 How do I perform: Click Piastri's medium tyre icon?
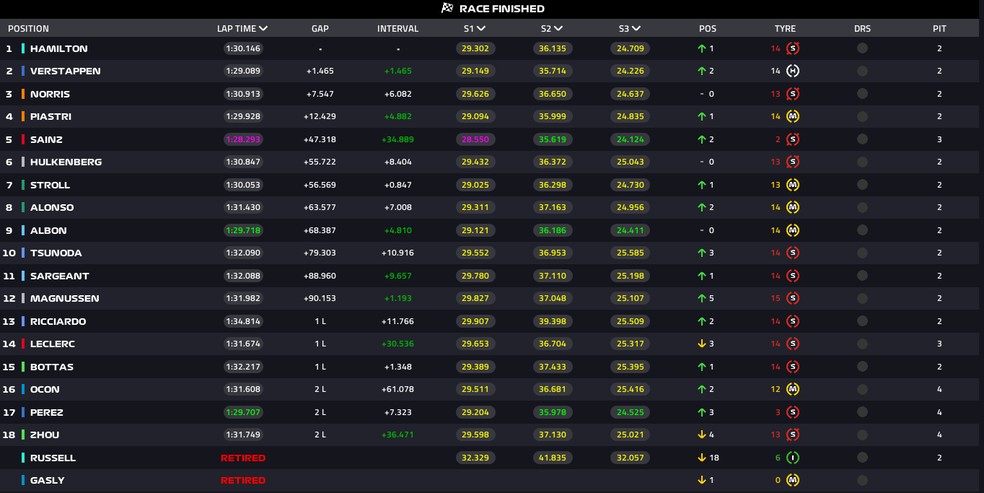pos(793,117)
